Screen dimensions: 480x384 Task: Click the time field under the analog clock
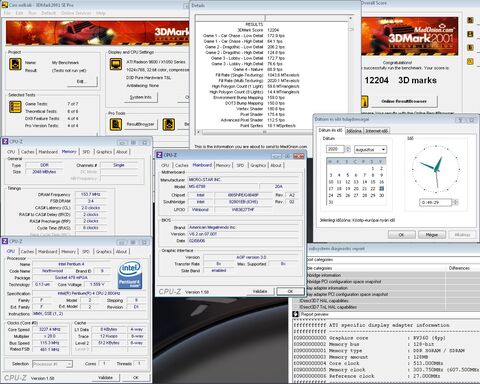pyautogui.click(x=435, y=202)
